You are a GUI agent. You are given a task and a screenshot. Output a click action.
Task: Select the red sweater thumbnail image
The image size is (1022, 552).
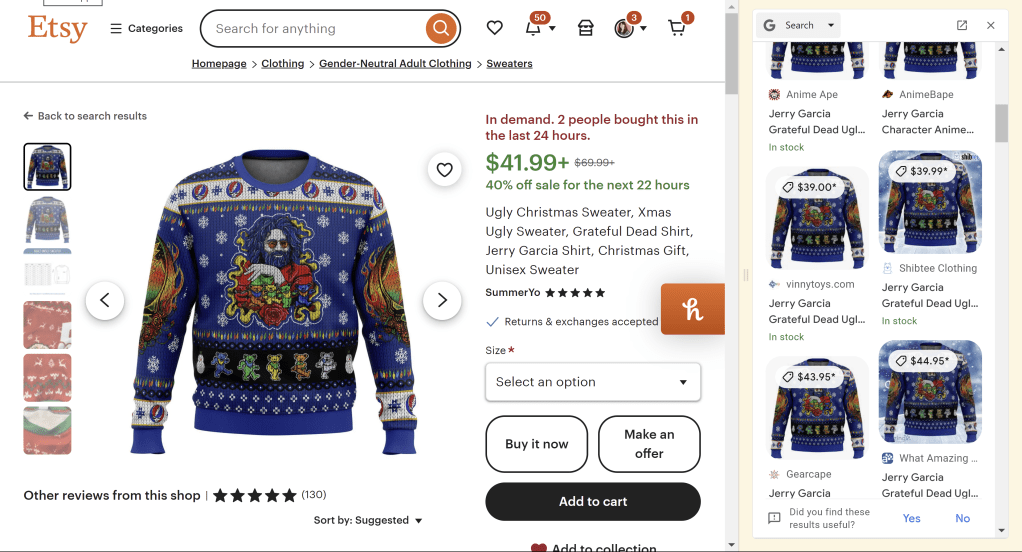47,325
